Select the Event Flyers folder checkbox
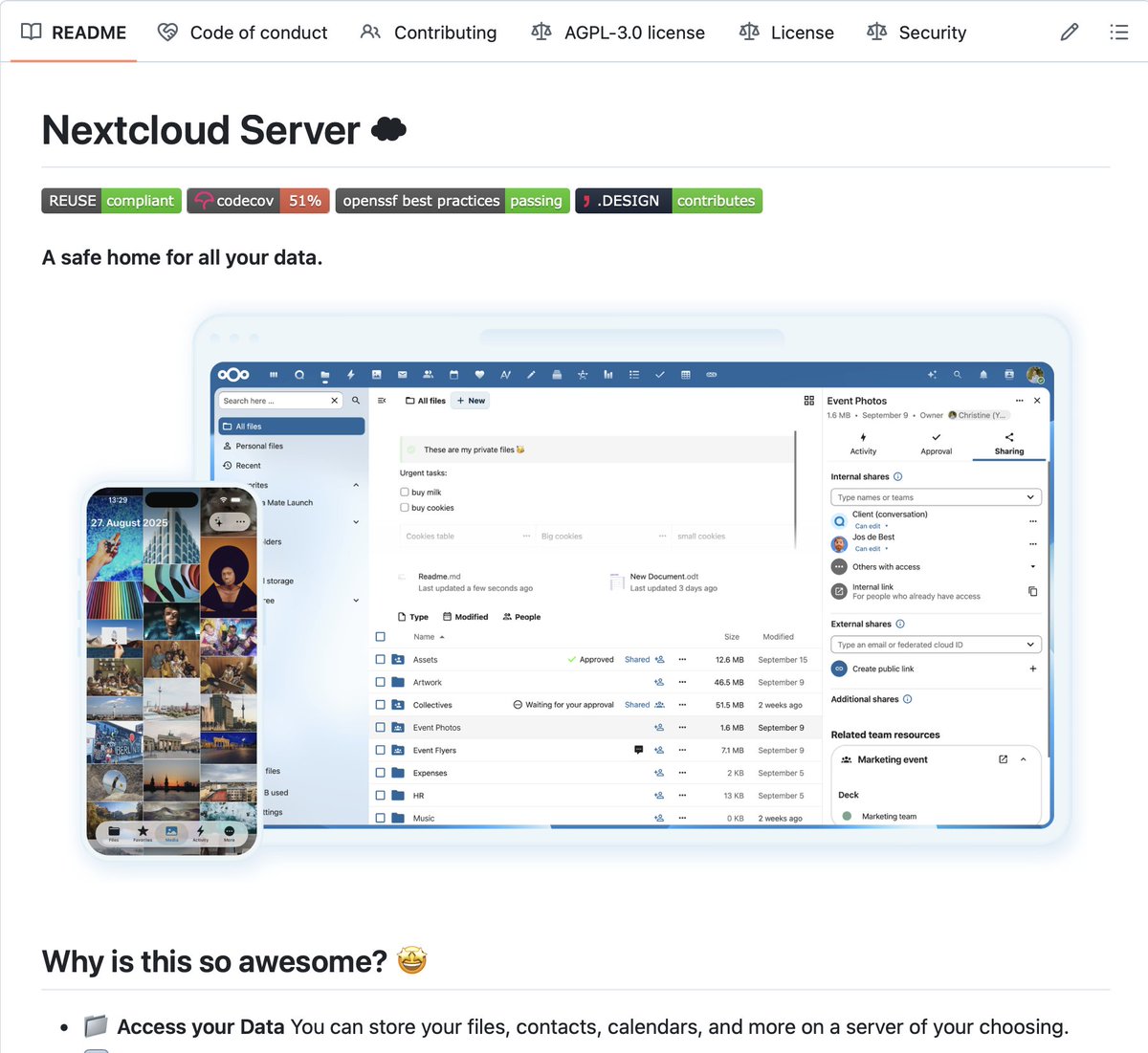This screenshot has width=1148, height=1053. pyautogui.click(x=381, y=751)
